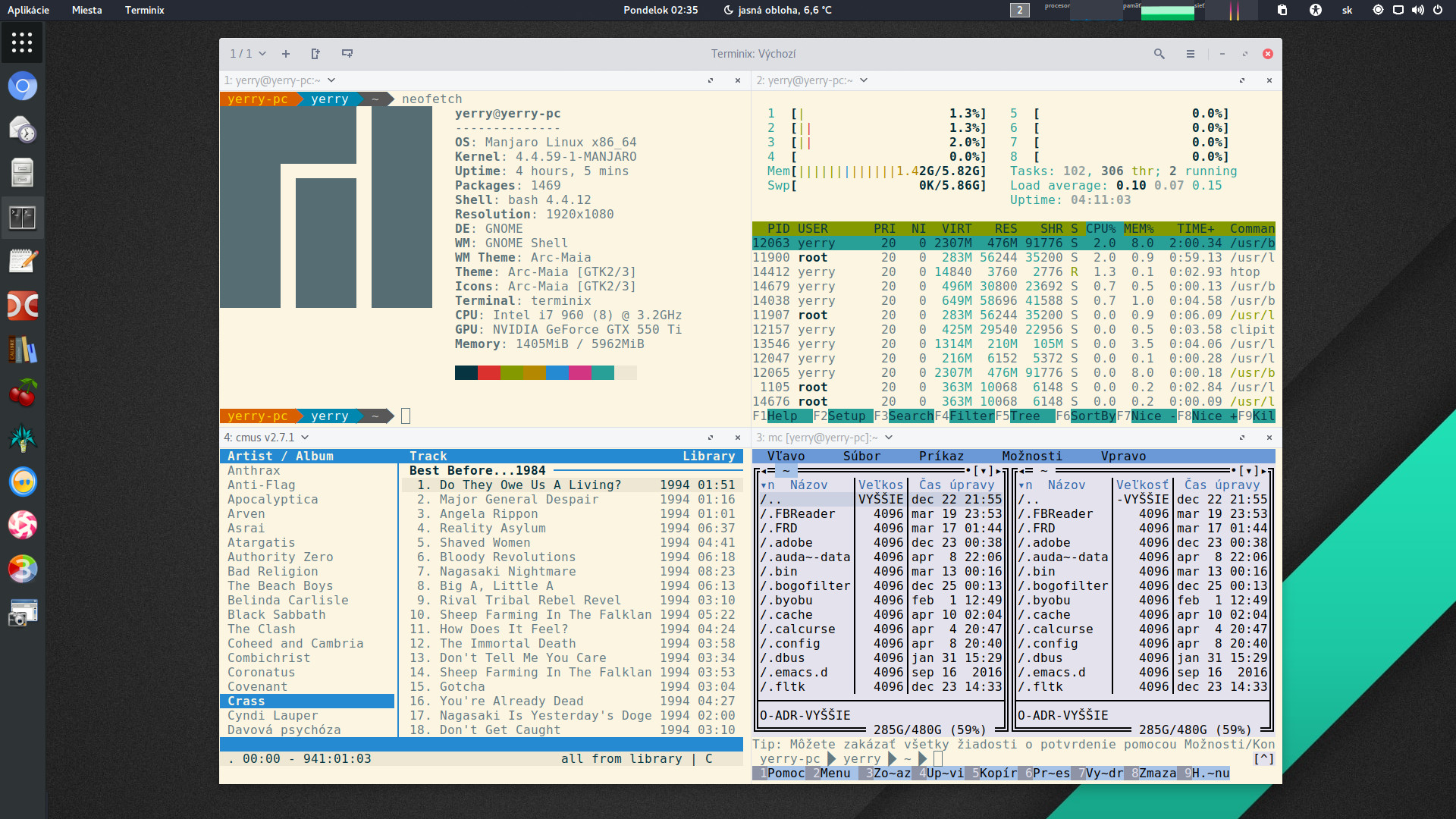Open the clock showing Pondelok 02:35
The height and width of the screenshot is (819, 1456).
click(x=661, y=10)
